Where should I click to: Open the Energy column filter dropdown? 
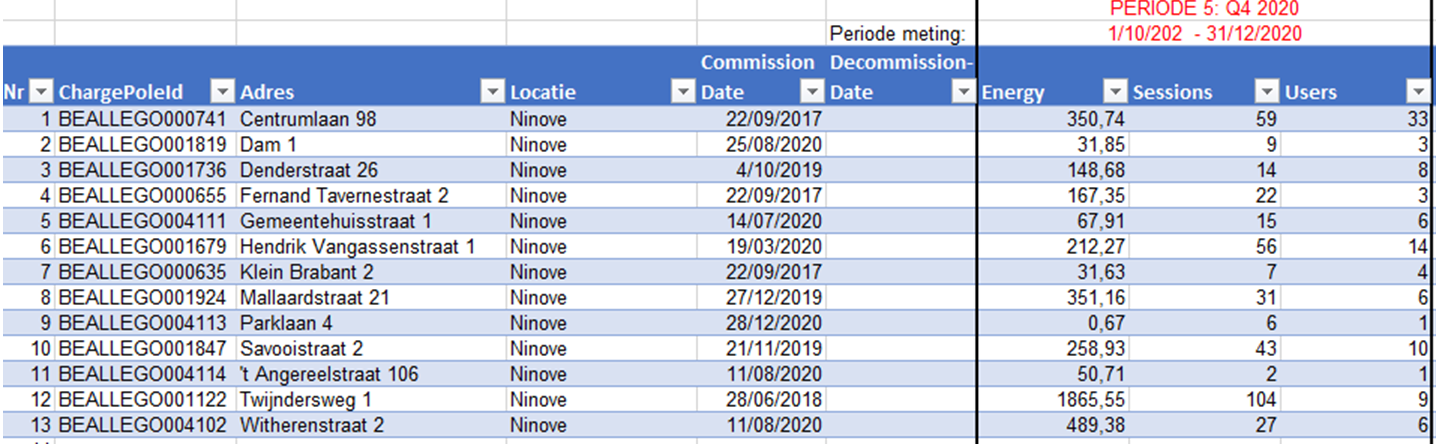(x=1115, y=93)
